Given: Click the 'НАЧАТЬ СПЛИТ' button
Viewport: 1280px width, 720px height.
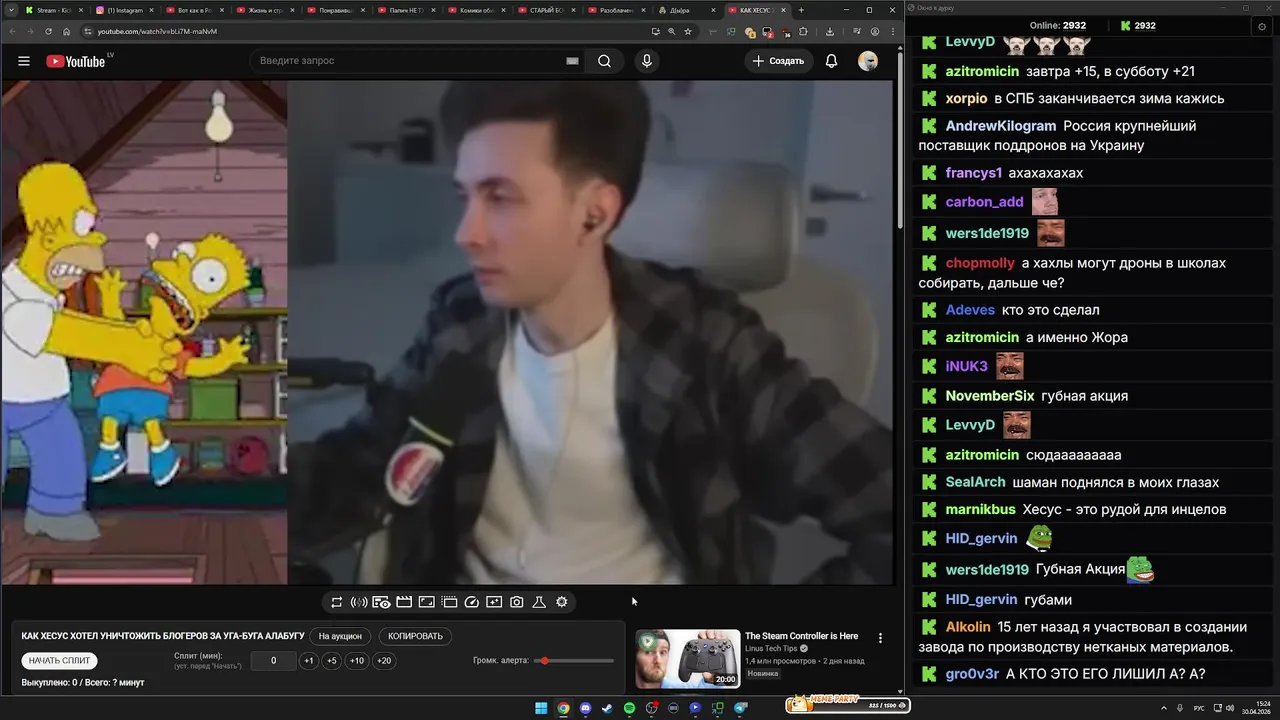Looking at the screenshot, I should click(x=60, y=661).
